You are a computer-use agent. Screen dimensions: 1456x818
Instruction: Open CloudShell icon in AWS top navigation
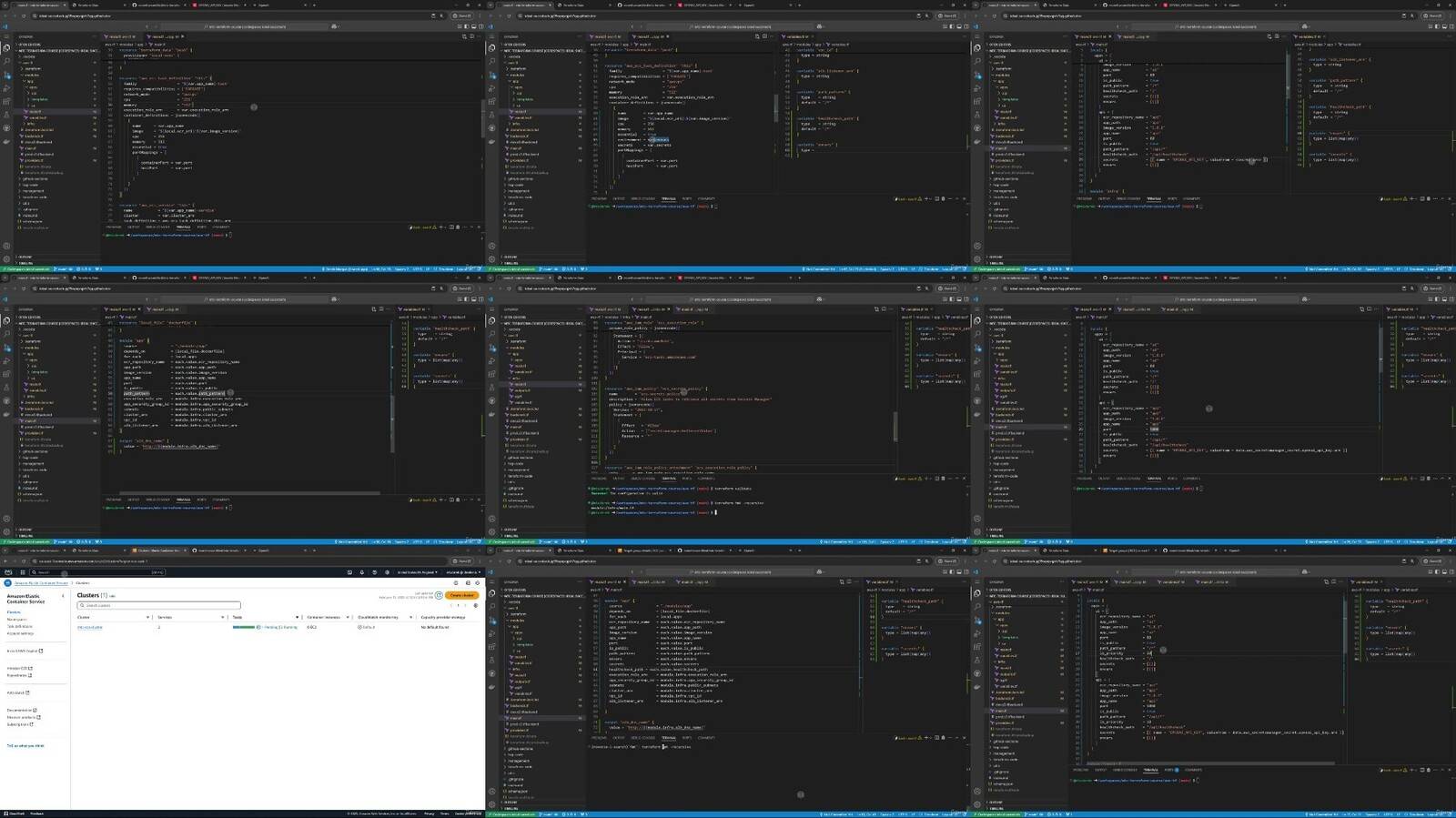point(349,572)
